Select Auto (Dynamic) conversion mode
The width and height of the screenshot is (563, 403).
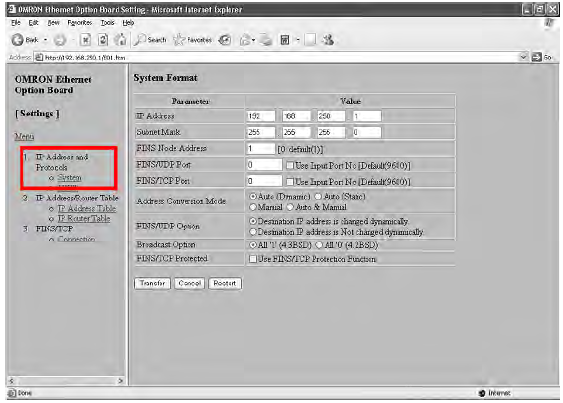pos(253,197)
